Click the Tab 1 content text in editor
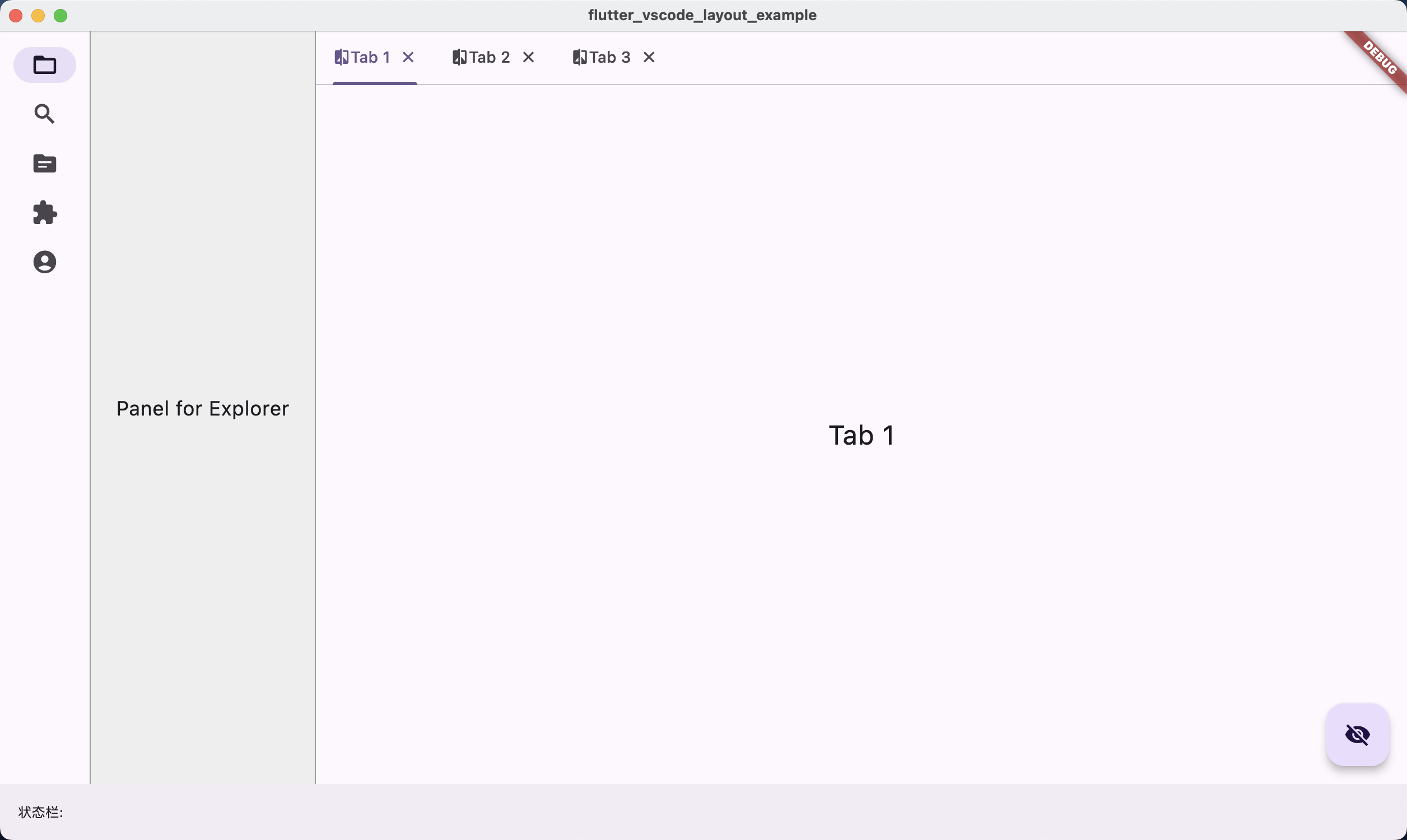This screenshot has height=840, width=1407. click(861, 435)
